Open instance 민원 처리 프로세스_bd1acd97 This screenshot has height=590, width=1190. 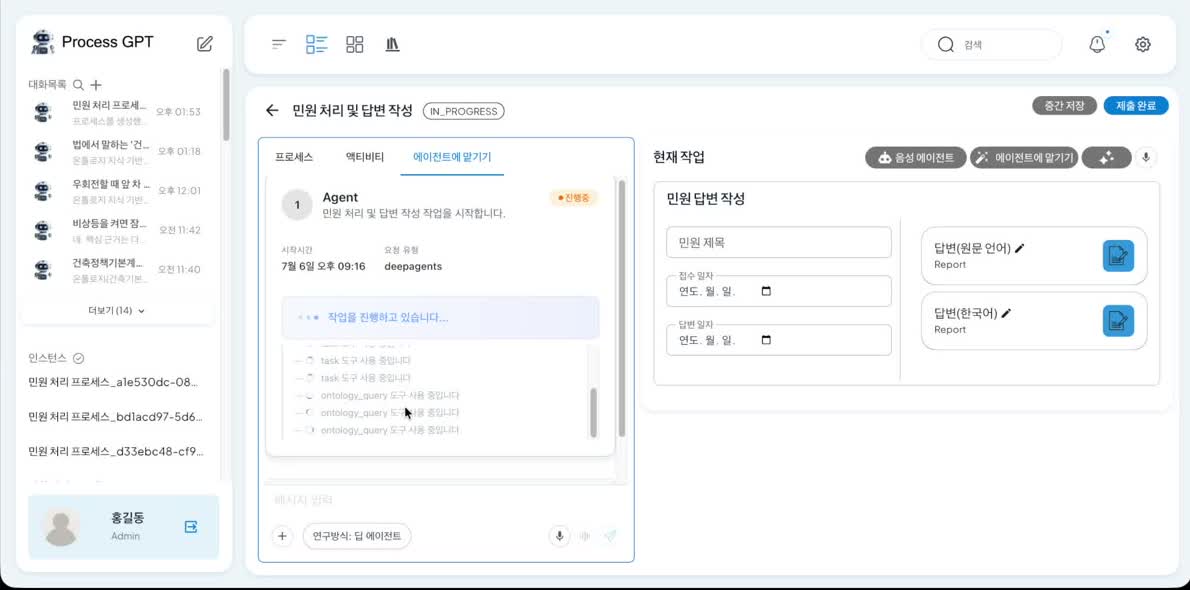point(115,417)
